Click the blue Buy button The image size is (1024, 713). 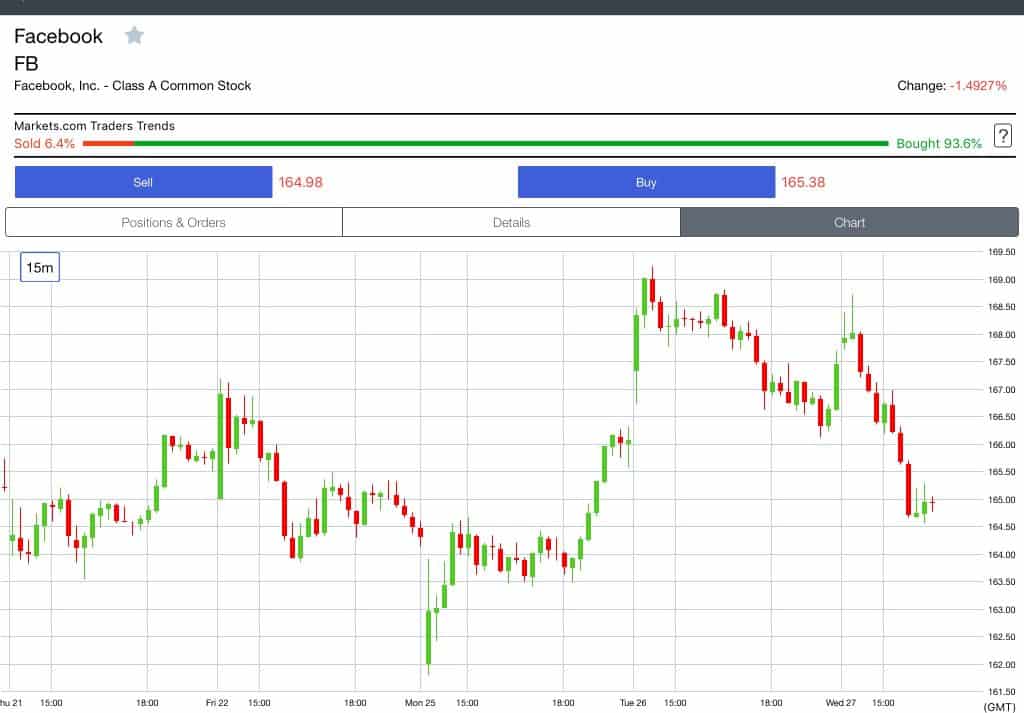[646, 182]
